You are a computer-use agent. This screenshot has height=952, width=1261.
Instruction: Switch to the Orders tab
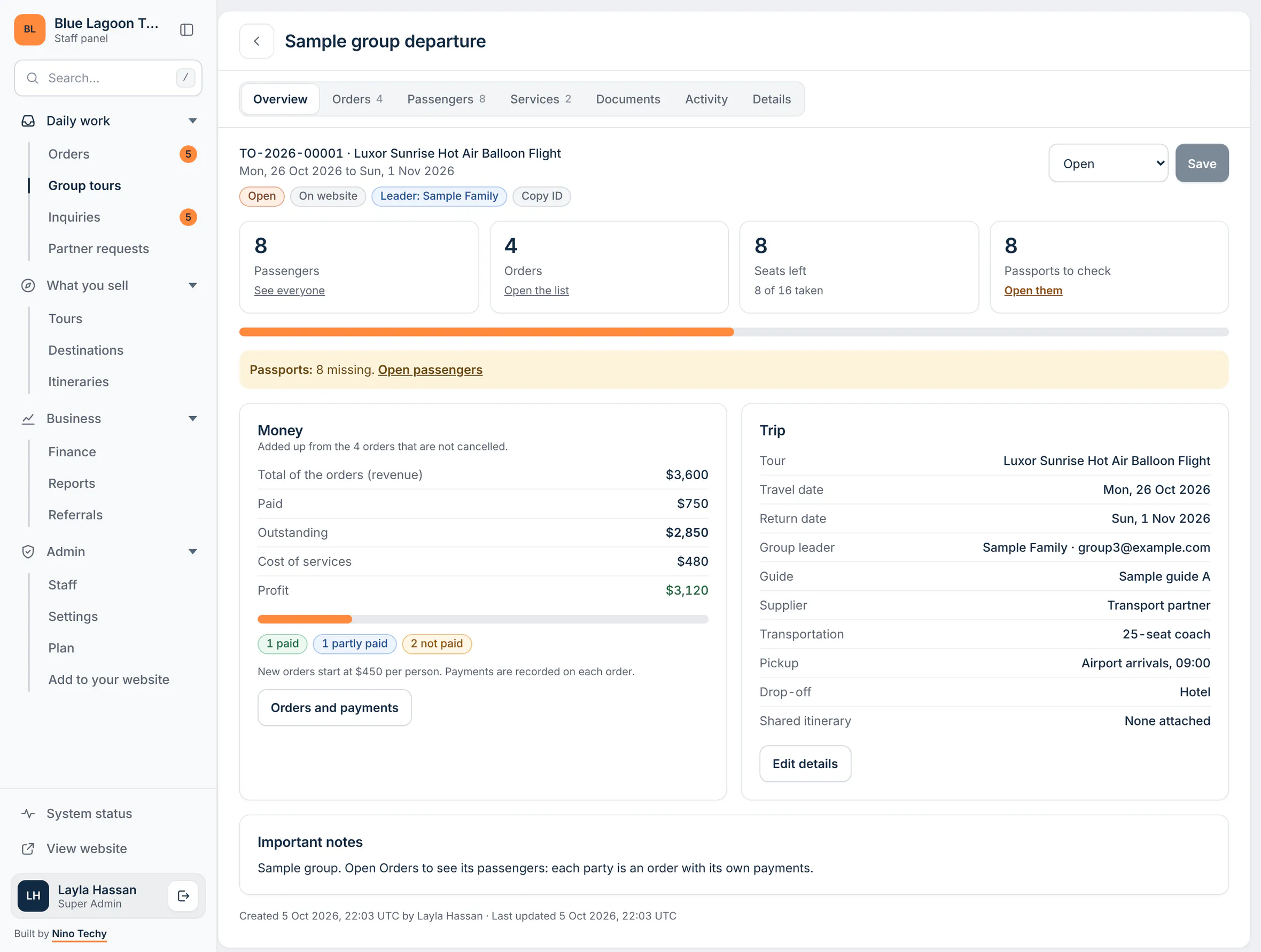click(x=357, y=99)
